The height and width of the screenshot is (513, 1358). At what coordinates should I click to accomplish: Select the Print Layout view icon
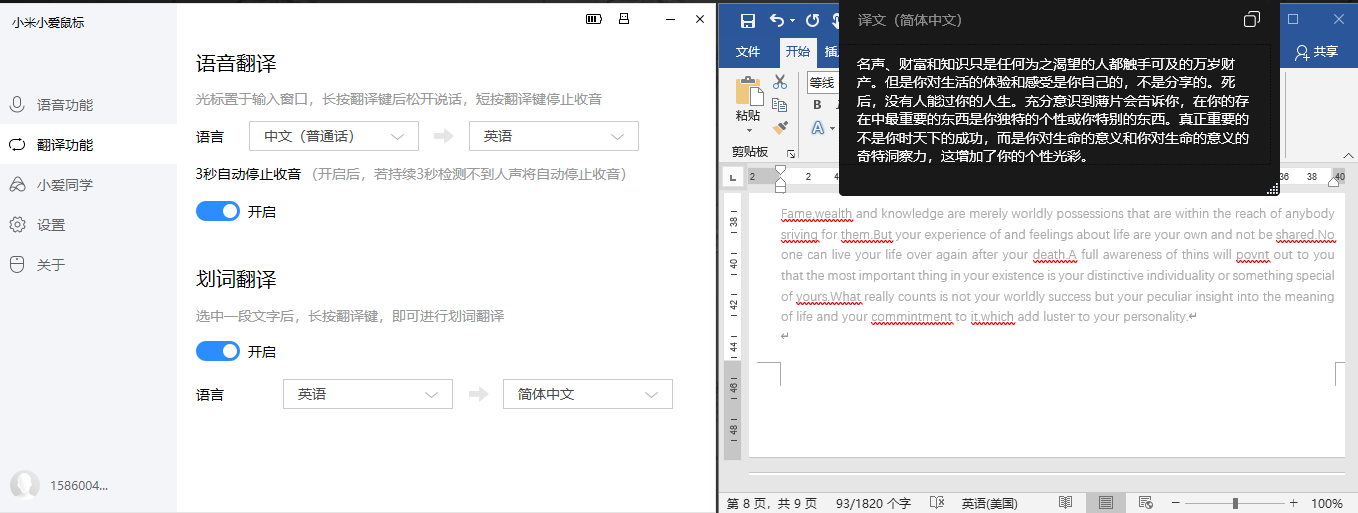[1106, 502]
